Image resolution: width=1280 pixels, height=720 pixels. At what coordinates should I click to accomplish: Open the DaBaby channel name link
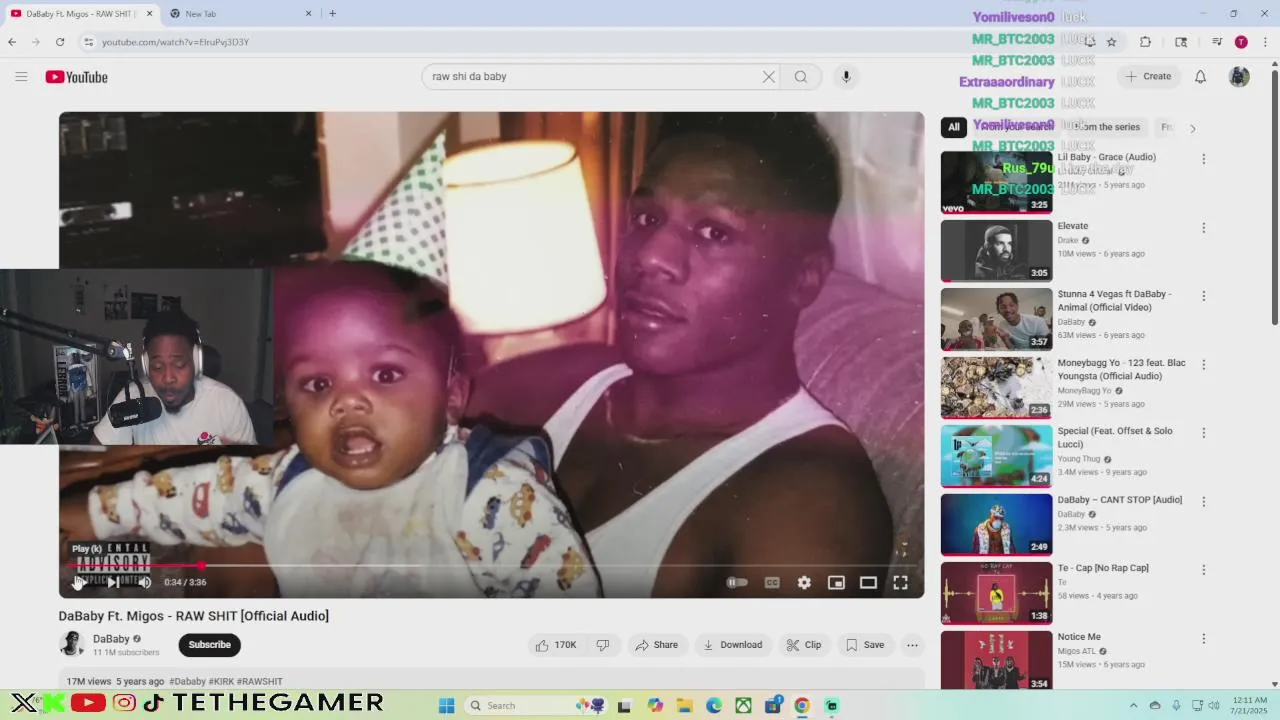coord(111,639)
